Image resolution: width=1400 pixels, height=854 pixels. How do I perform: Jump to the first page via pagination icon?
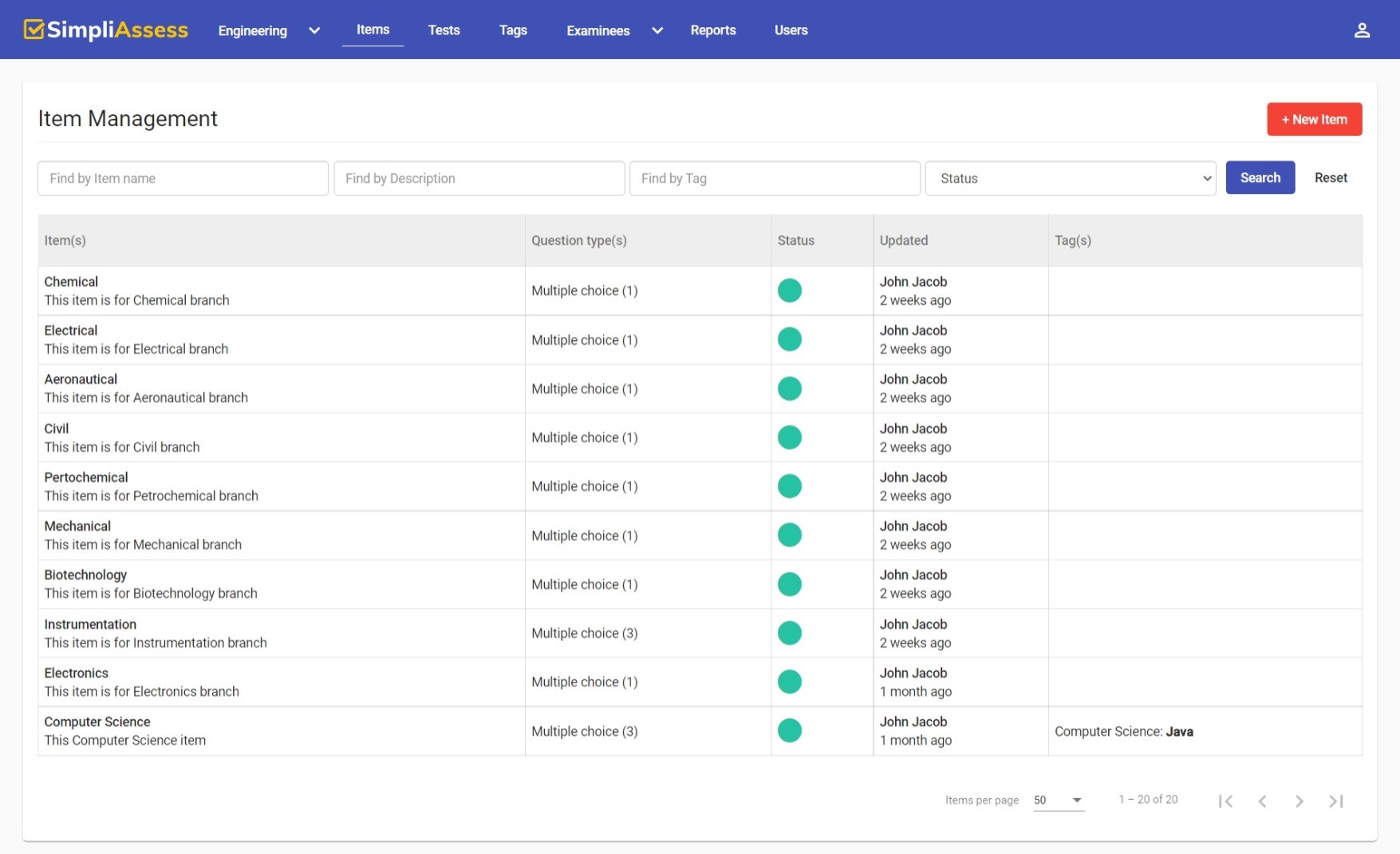pos(1226,801)
